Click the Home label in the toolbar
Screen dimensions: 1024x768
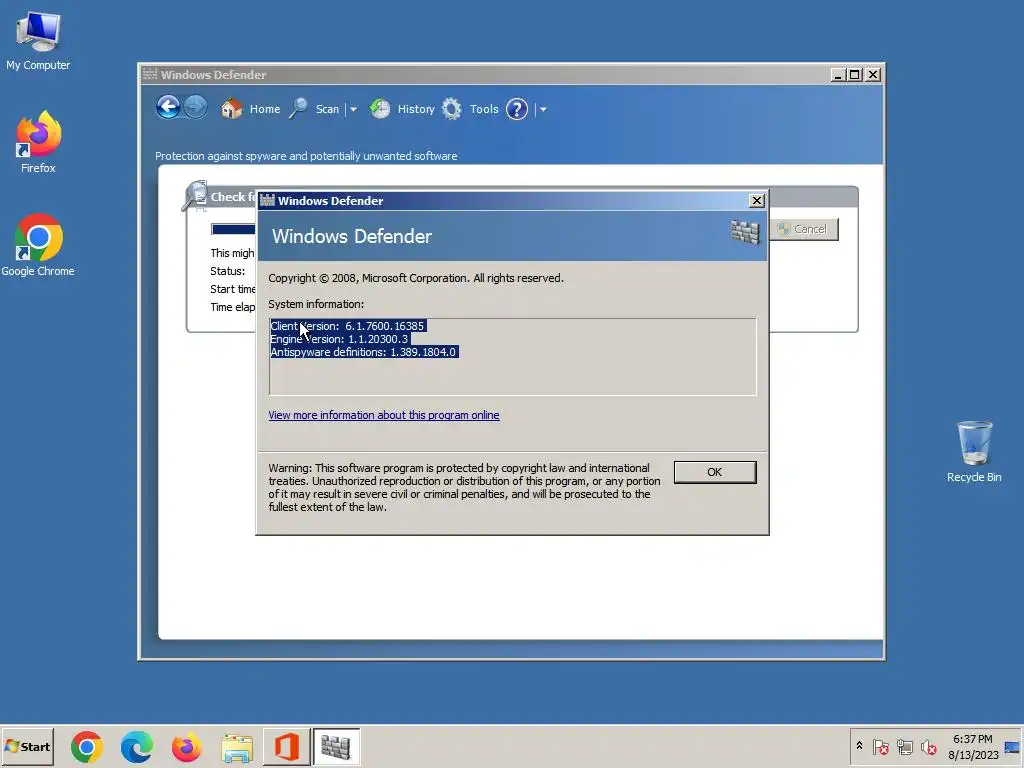click(264, 109)
